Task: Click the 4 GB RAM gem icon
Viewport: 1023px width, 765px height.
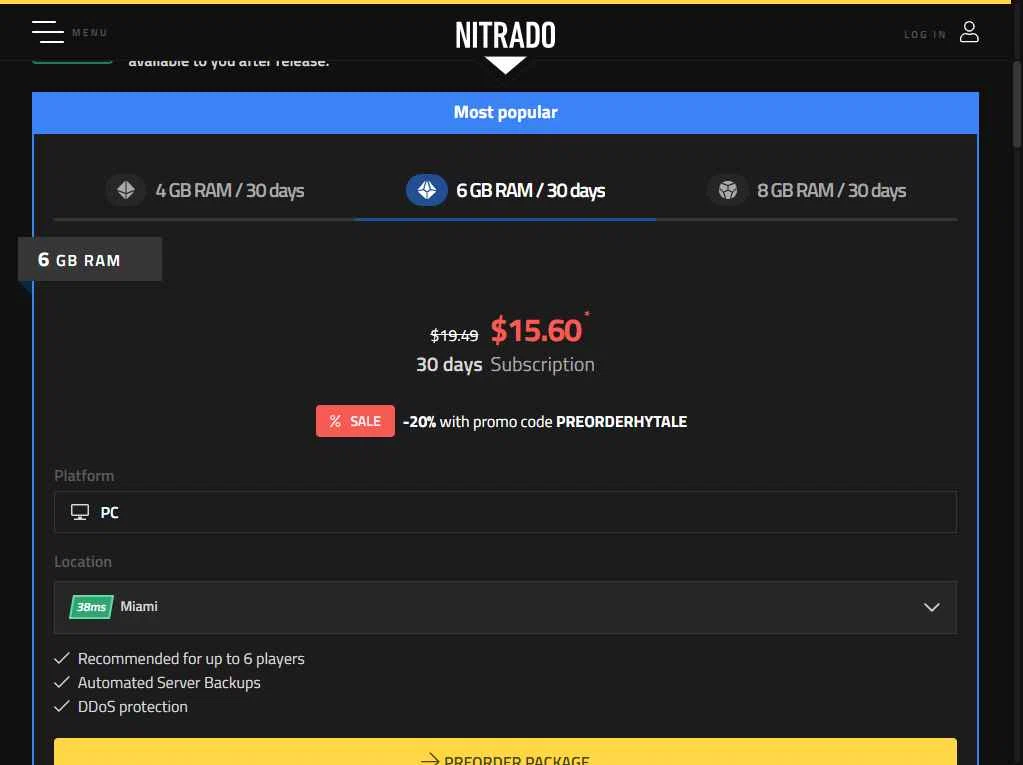Action: pos(126,190)
